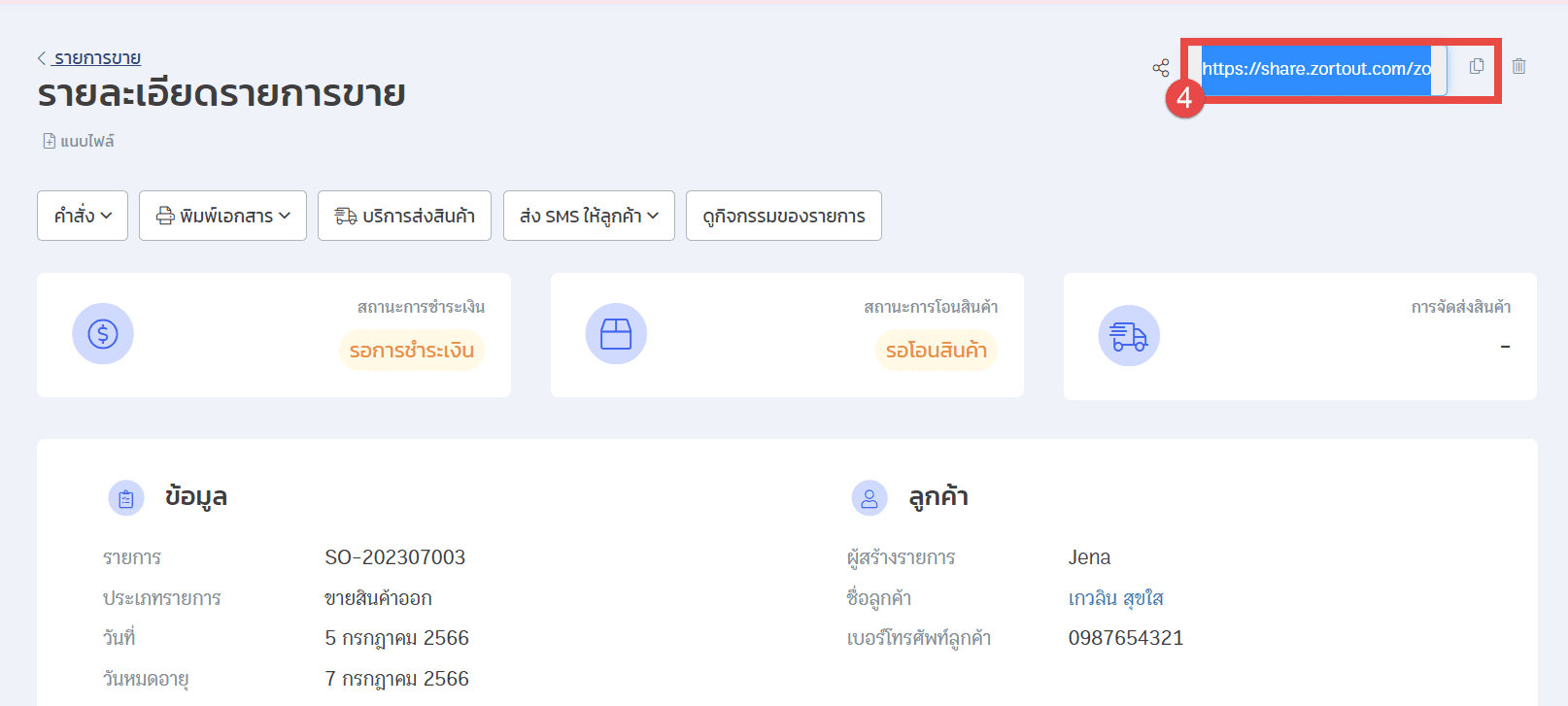Click the สถานะการโอนสินค้า label
The height and width of the screenshot is (706, 1568).
click(931, 307)
